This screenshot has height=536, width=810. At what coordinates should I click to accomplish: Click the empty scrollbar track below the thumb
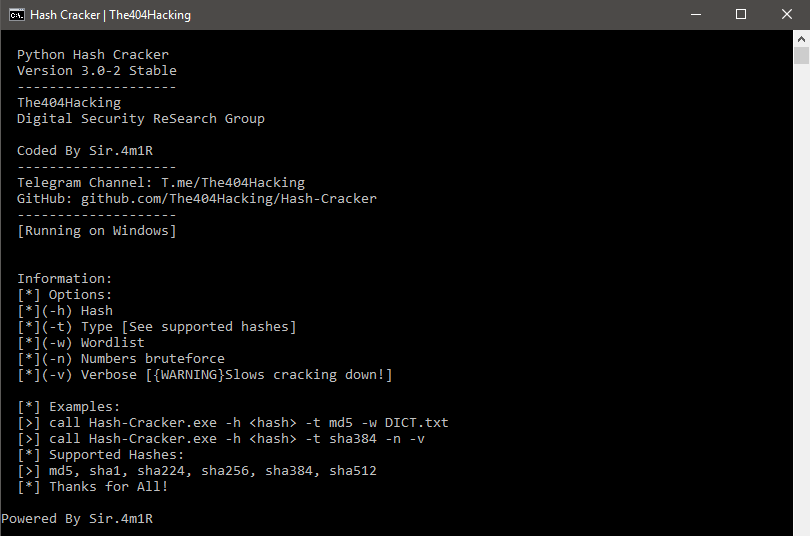801,299
